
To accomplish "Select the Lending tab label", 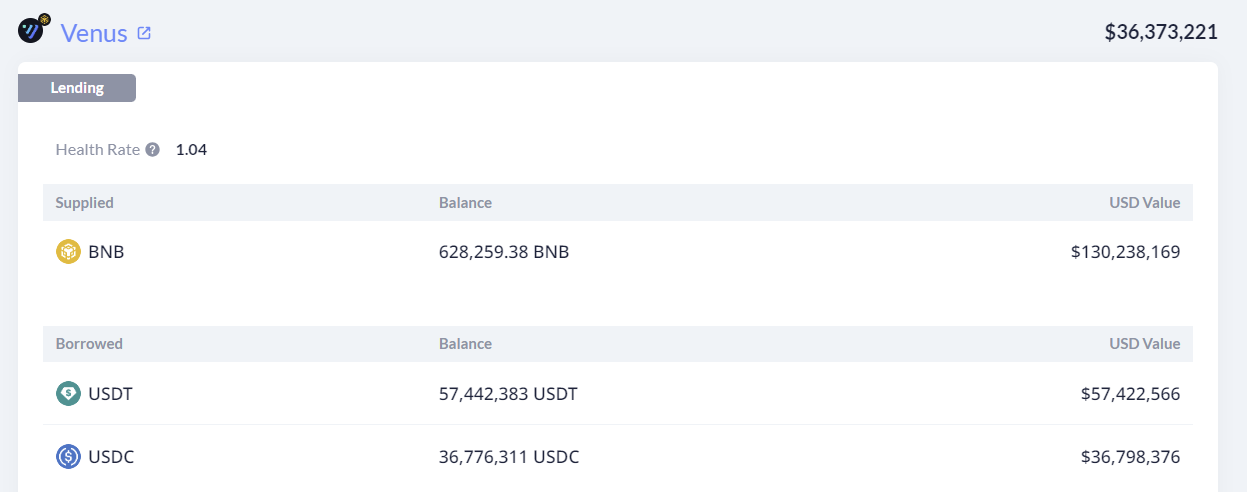I will 77,88.
